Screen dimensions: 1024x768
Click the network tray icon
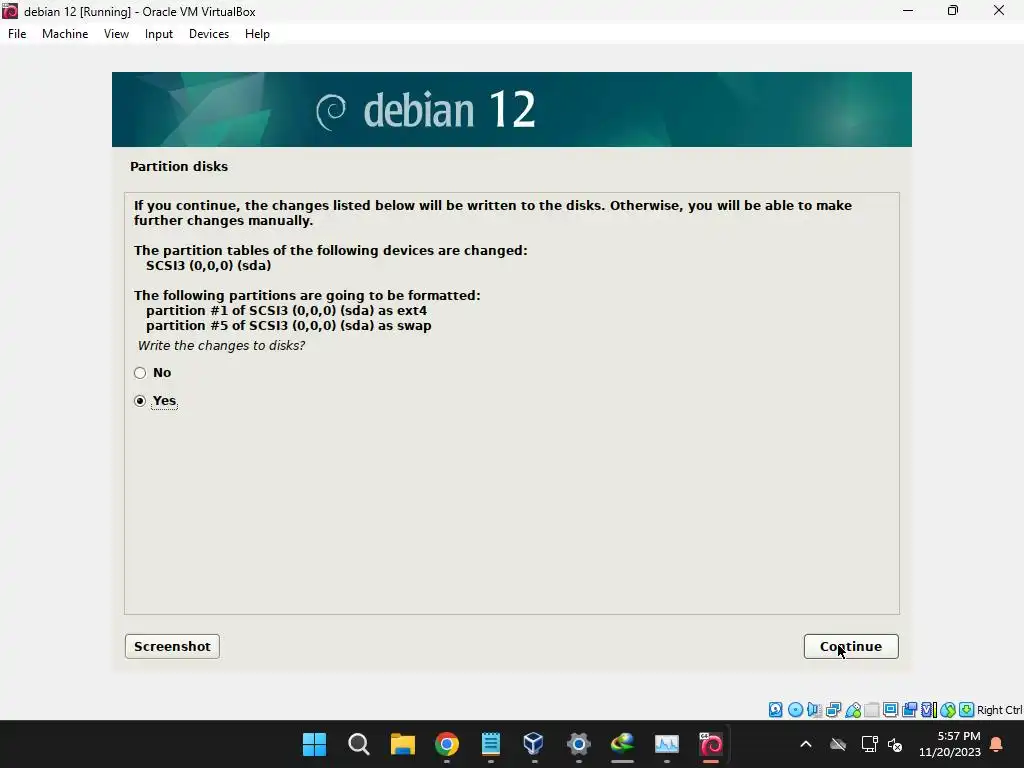(x=869, y=744)
